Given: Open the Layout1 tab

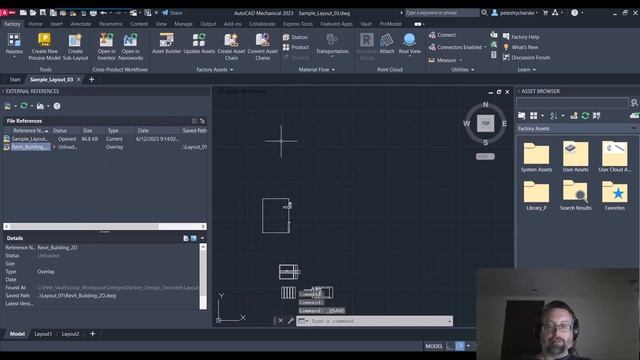Looking at the screenshot, I should click(43, 334).
